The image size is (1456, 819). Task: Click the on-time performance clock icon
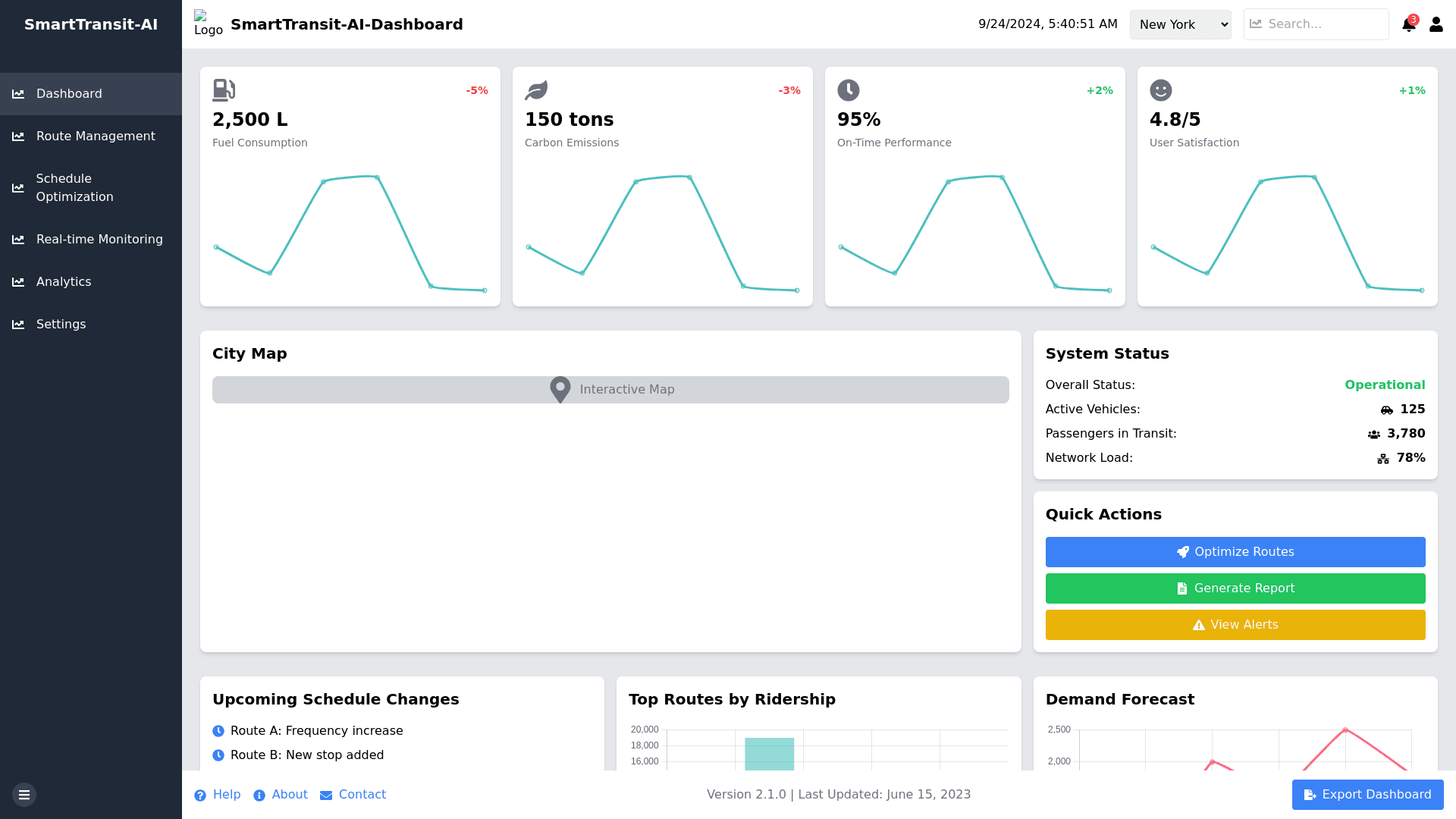pyautogui.click(x=848, y=90)
